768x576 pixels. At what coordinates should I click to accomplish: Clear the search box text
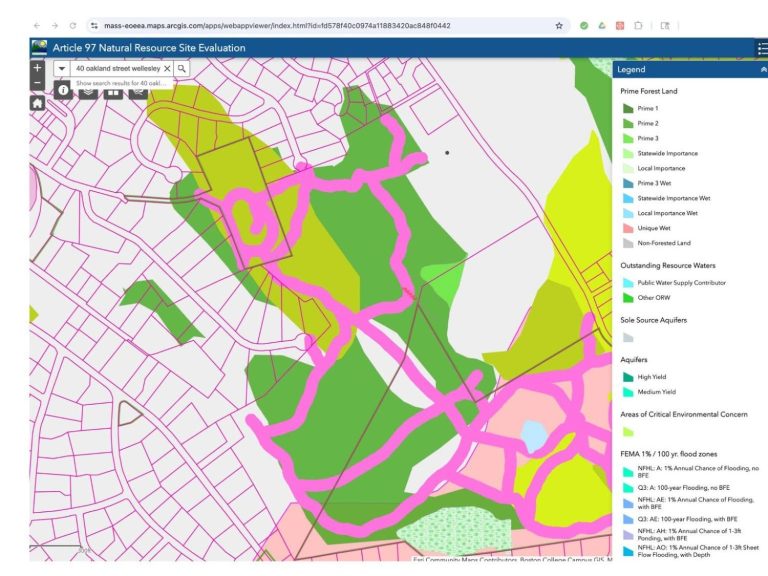167,68
